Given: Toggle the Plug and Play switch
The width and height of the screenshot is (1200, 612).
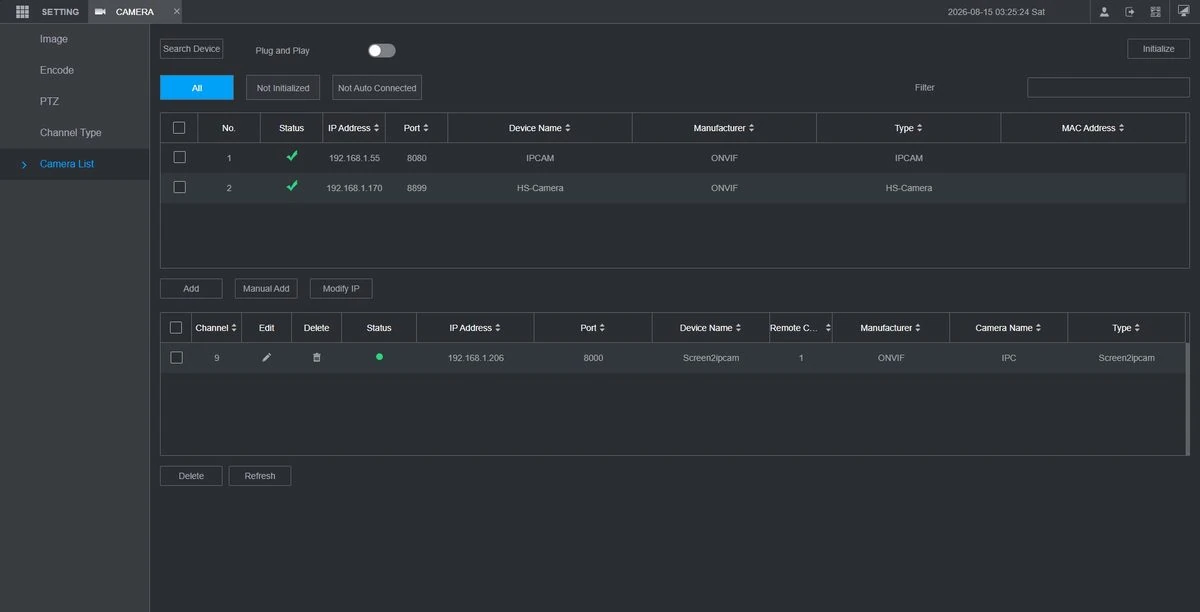Looking at the screenshot, I should coord(381,50).
